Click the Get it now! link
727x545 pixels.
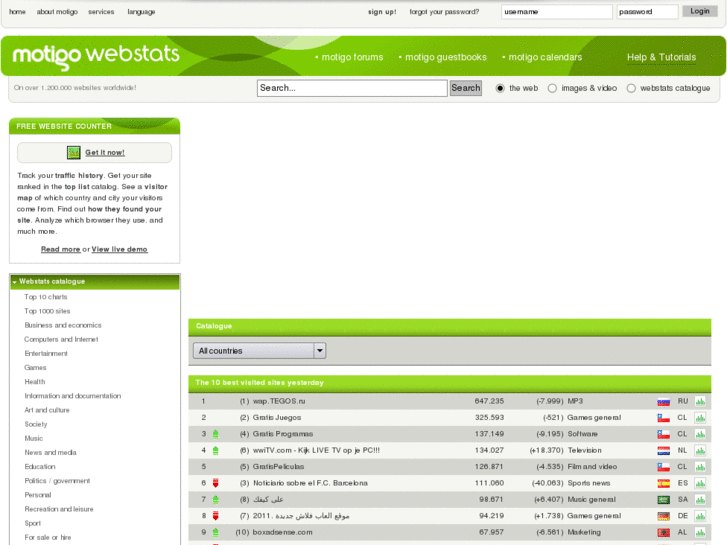105,153
